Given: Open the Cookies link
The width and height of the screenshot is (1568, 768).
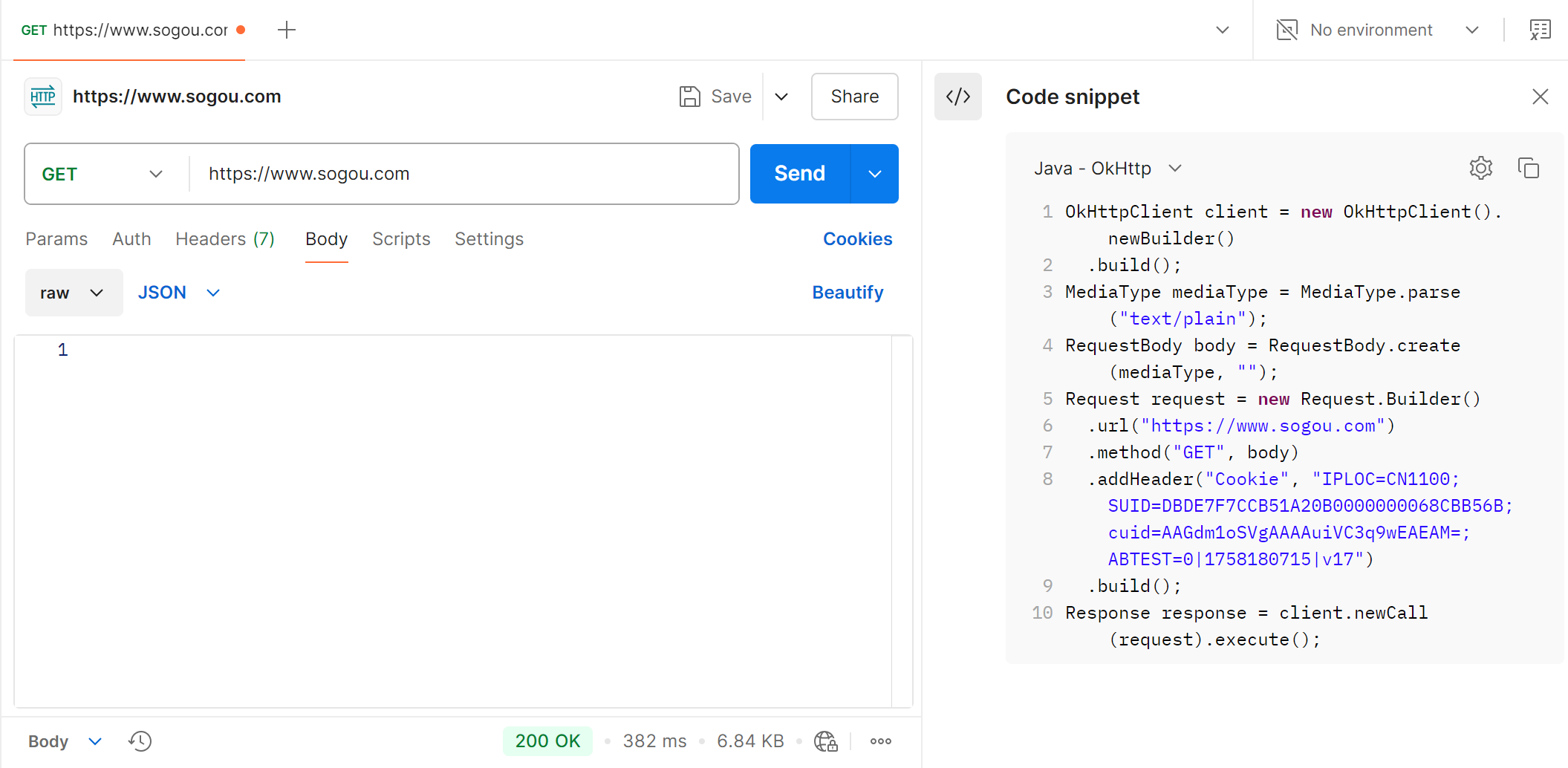Looking at the screenshot, I should click(857, 239).
